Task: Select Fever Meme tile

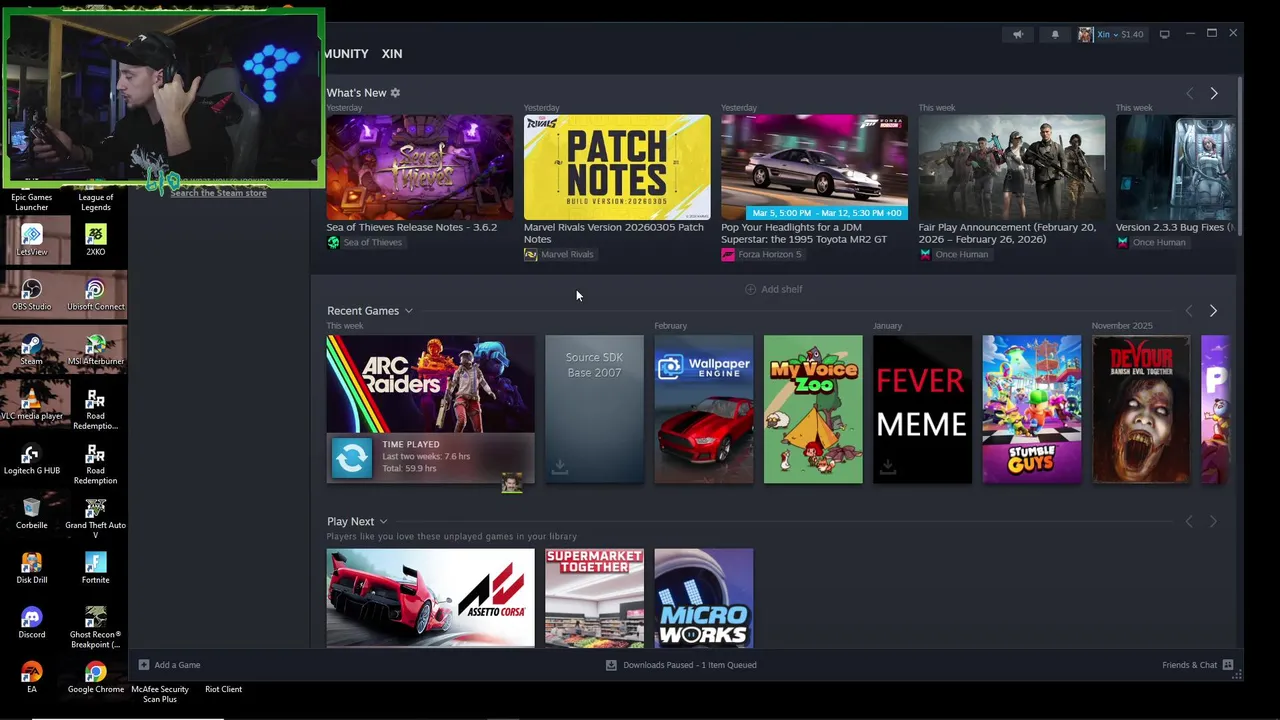Action: [922, 409]
